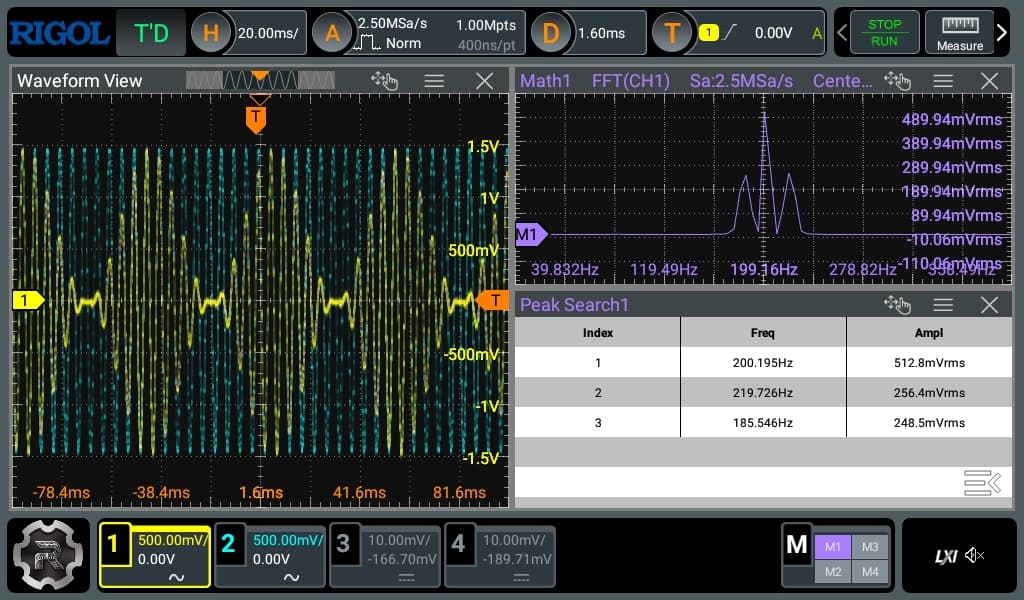Toggle channel 2 on or off
This screenshot has width=1024, height=600.
(228, 543)
